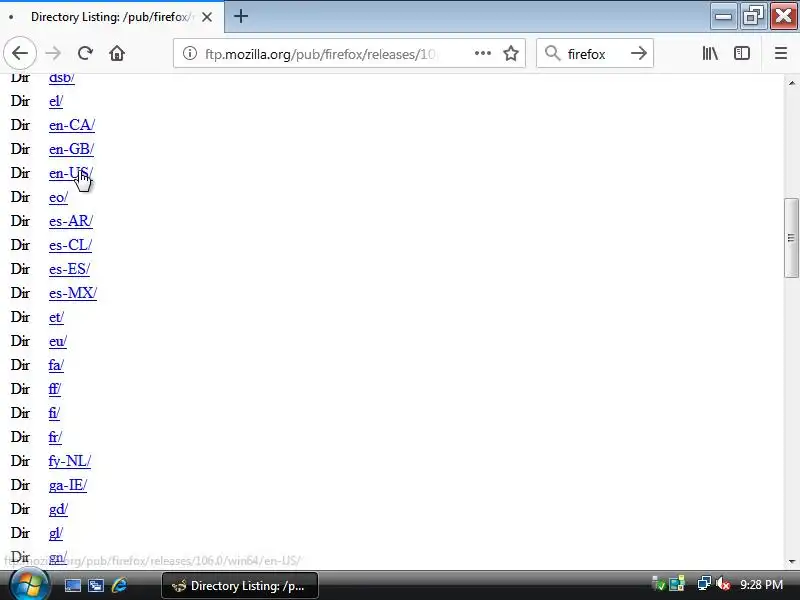Reload the current page
This screenshot has height=600, width=800.
point(85,53)
